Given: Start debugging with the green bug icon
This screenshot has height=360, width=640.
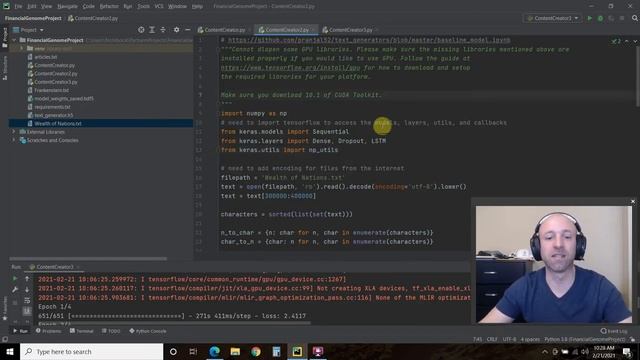Looking at the screenshot, I should coord(600,18).
